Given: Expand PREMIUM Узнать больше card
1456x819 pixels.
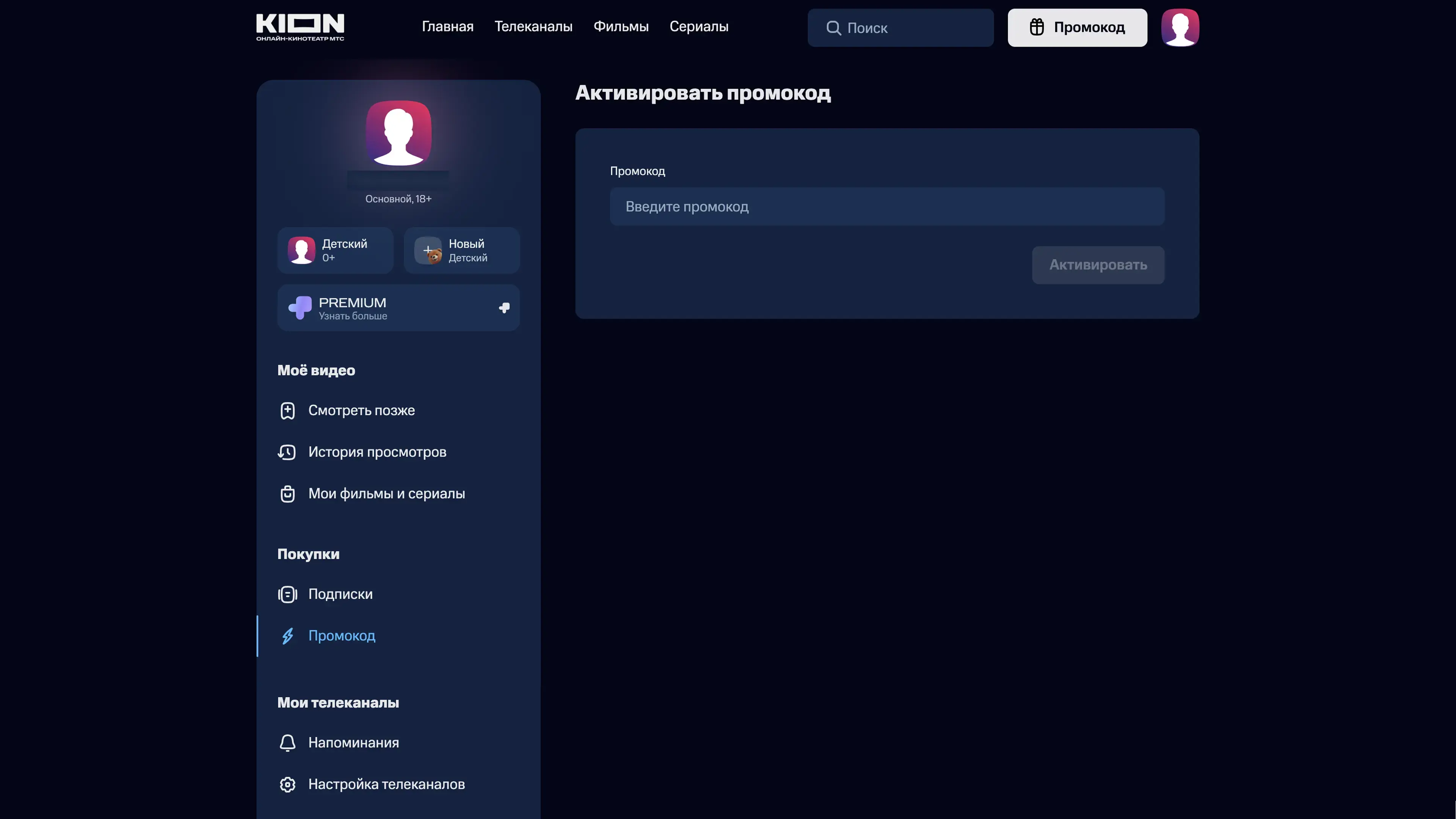Looking at the screenshot, I should [399, 308].
